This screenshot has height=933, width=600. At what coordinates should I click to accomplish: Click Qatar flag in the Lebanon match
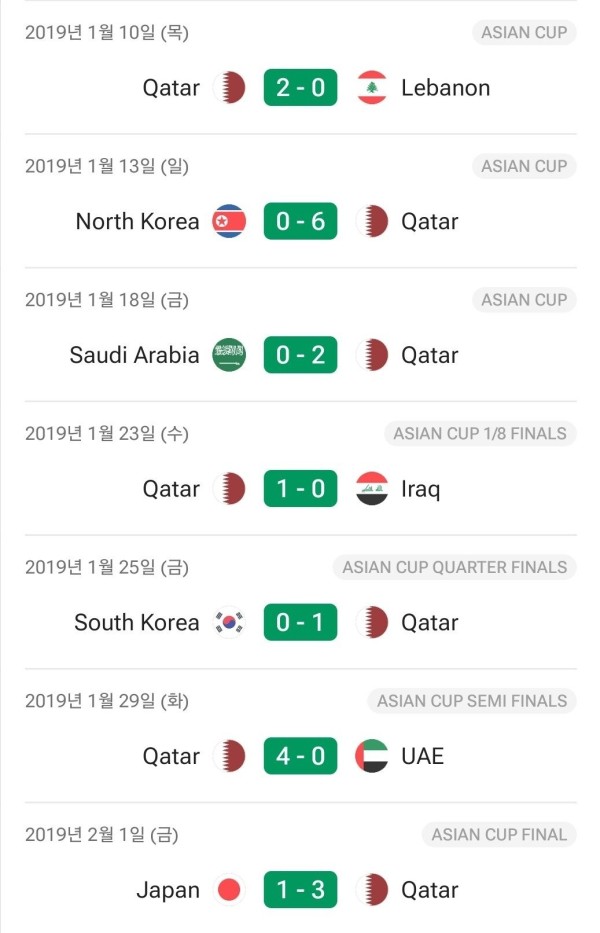tap(229, 87)
